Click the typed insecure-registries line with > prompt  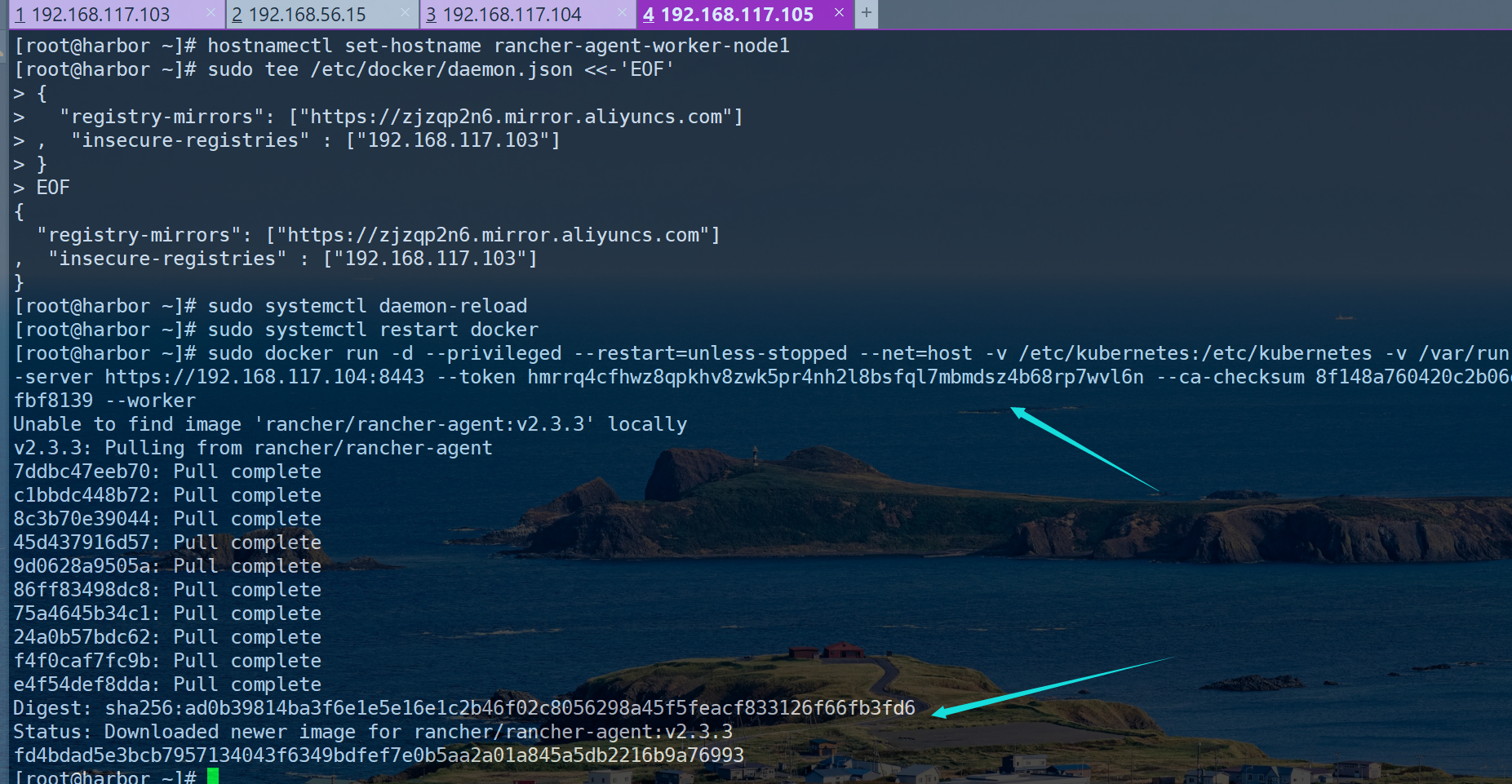coord(287,140)
